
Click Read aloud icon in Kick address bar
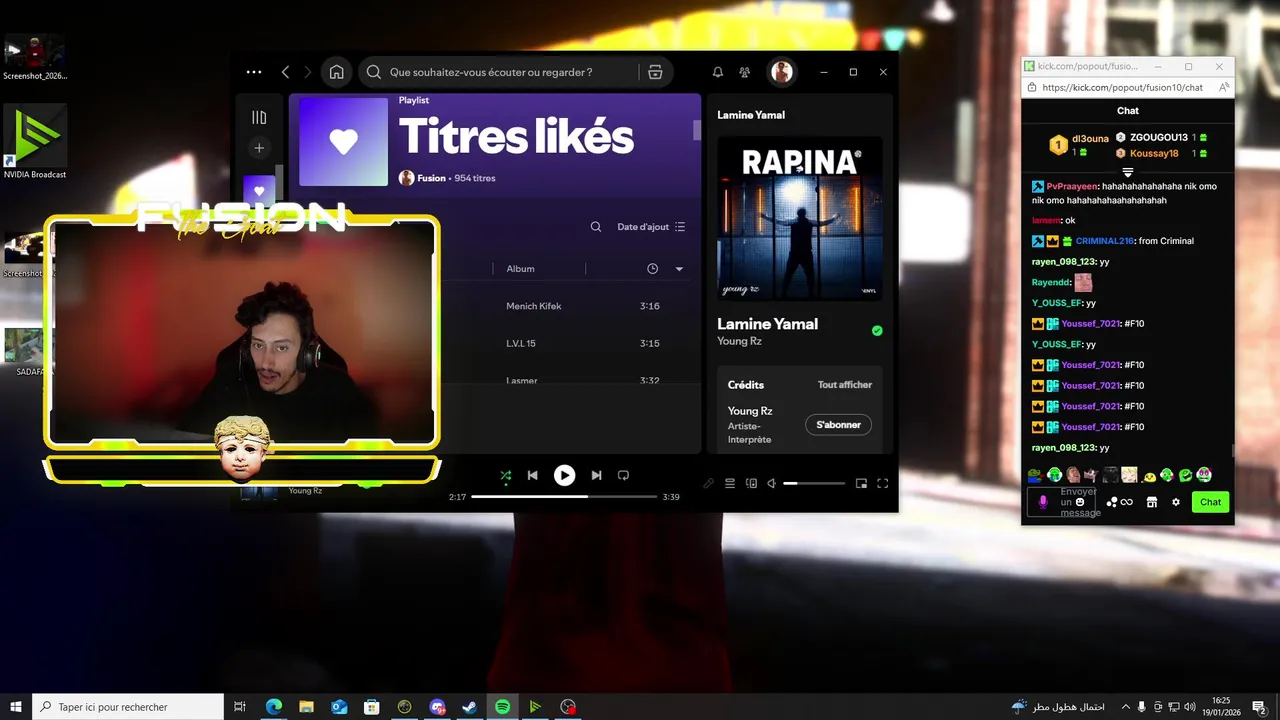tap(1224, 88)
